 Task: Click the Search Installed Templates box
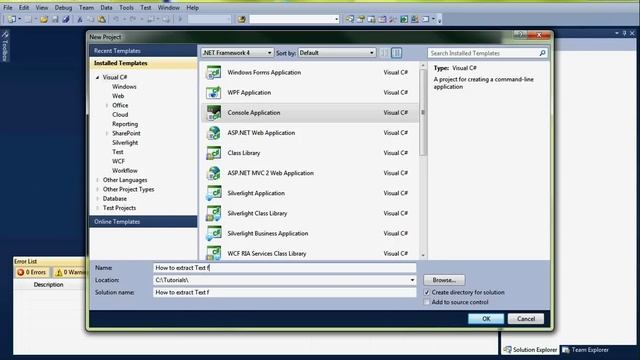pos(487,53)
